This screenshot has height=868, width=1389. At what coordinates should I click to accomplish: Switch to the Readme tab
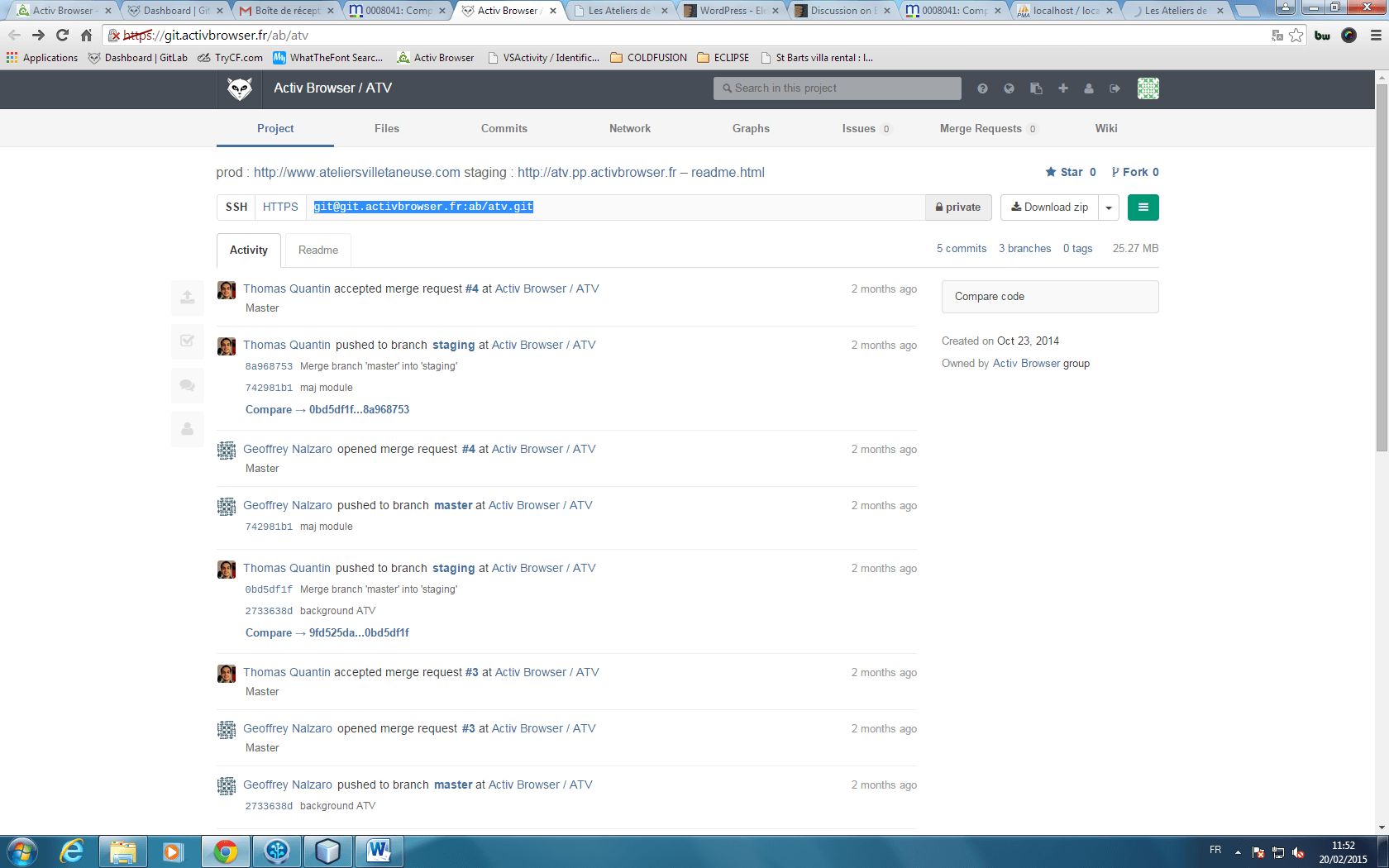click(x=318, y=250)
